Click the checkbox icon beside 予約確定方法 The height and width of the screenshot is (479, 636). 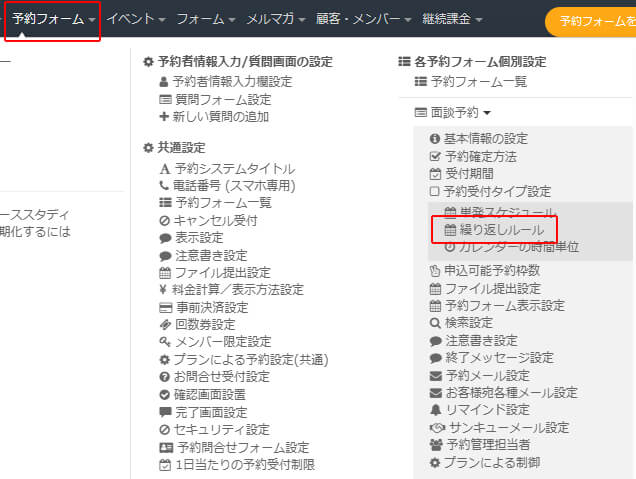point(434,156)
